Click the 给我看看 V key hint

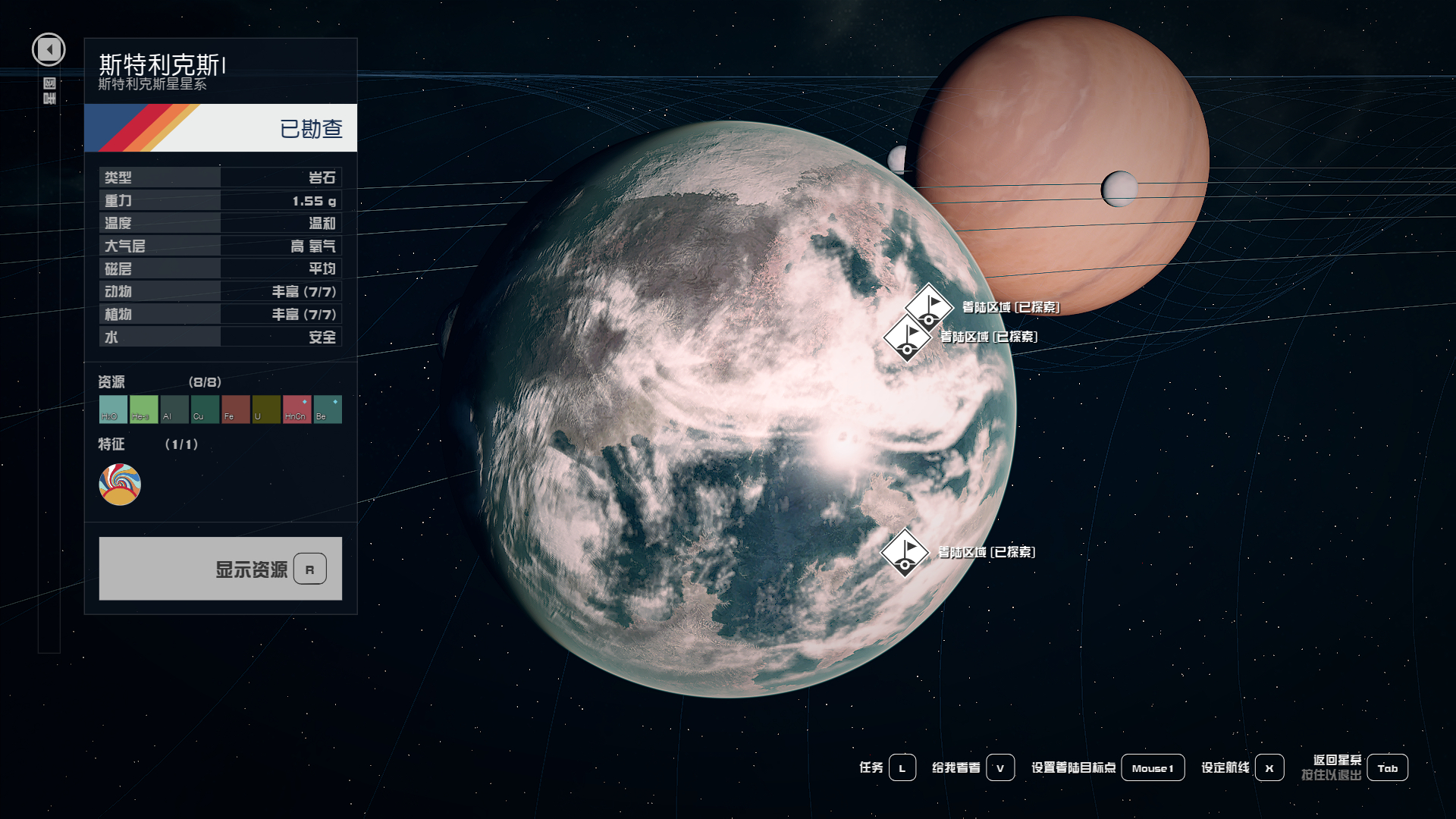(x=973, y=767)
